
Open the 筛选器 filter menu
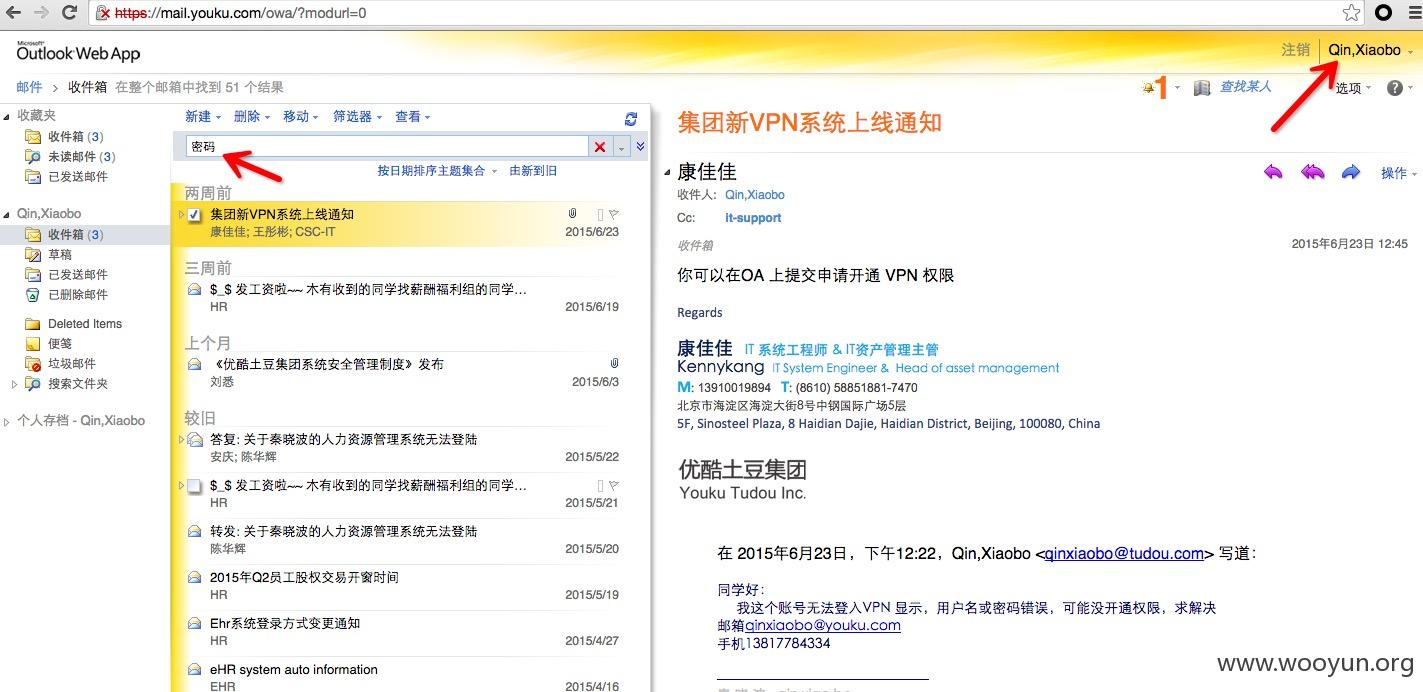point(357,117)
